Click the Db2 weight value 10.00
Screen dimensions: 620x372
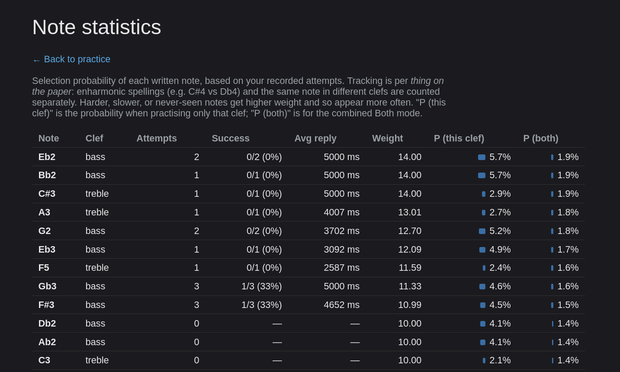pyautogui.click(x=410, y=323)
